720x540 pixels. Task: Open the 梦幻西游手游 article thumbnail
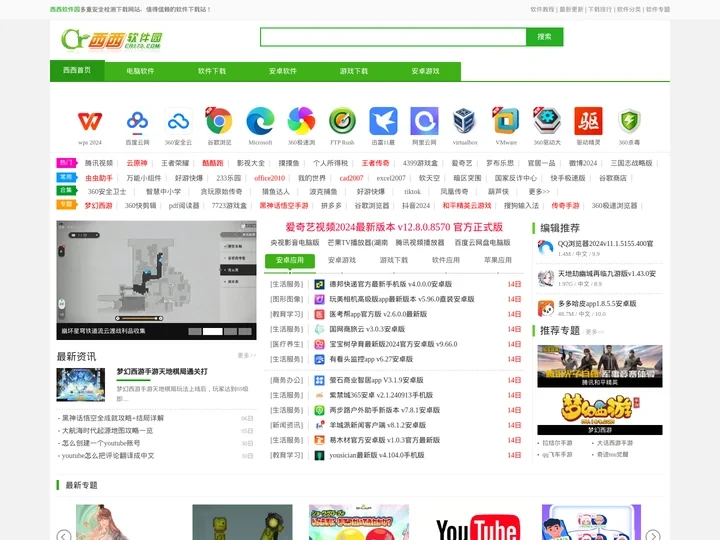coord(80,384)
